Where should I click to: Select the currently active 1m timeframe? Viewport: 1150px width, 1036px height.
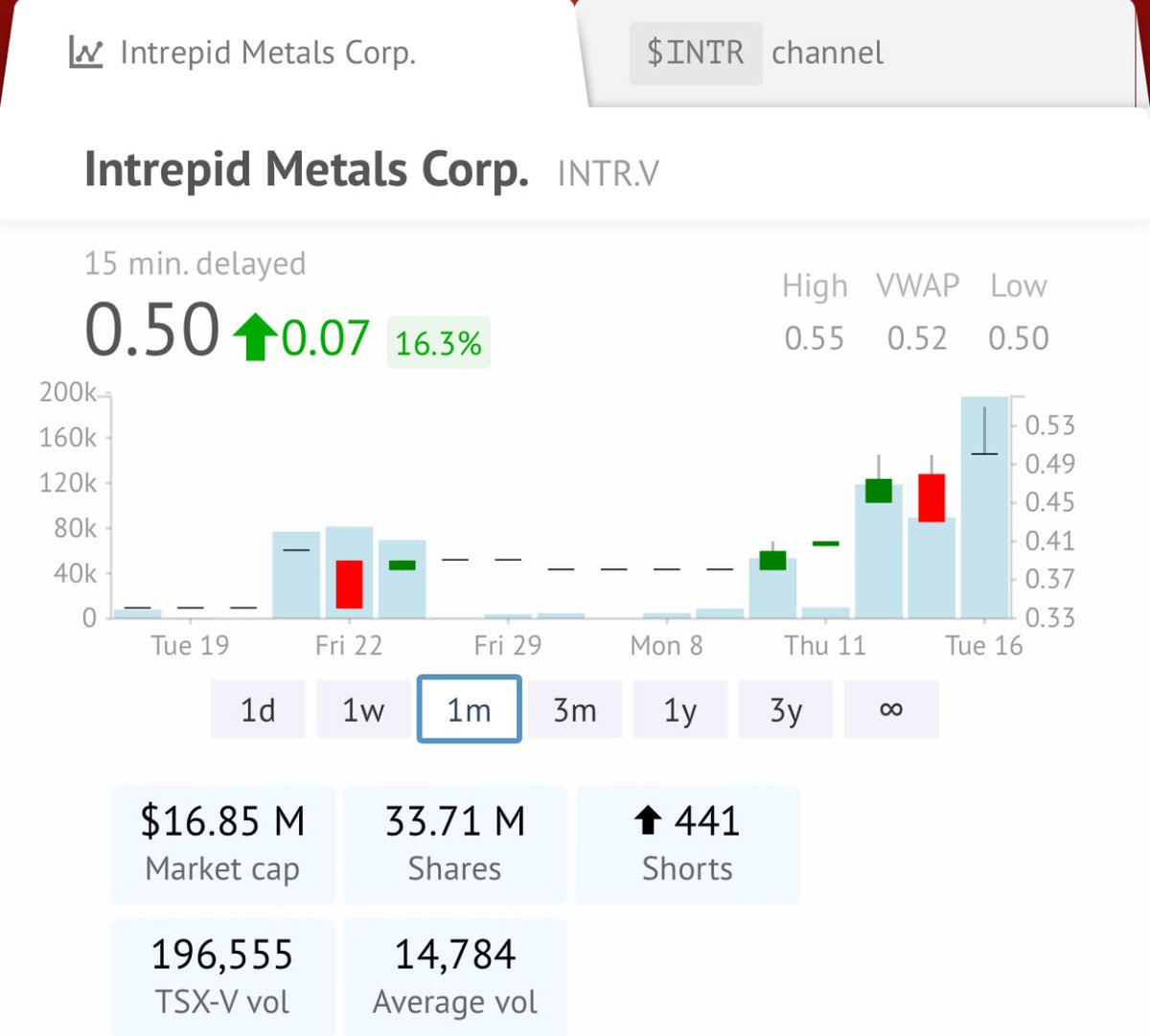click(x=469, y=709)
